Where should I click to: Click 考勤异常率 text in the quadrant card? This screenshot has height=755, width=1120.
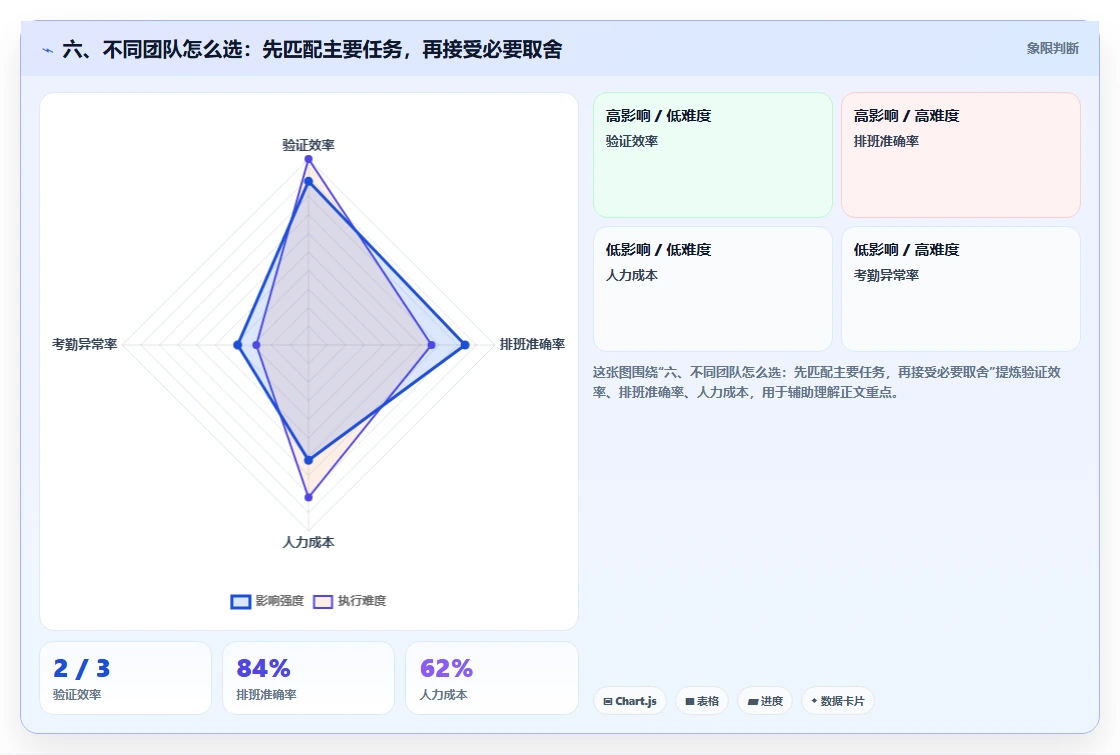point(886,275)
